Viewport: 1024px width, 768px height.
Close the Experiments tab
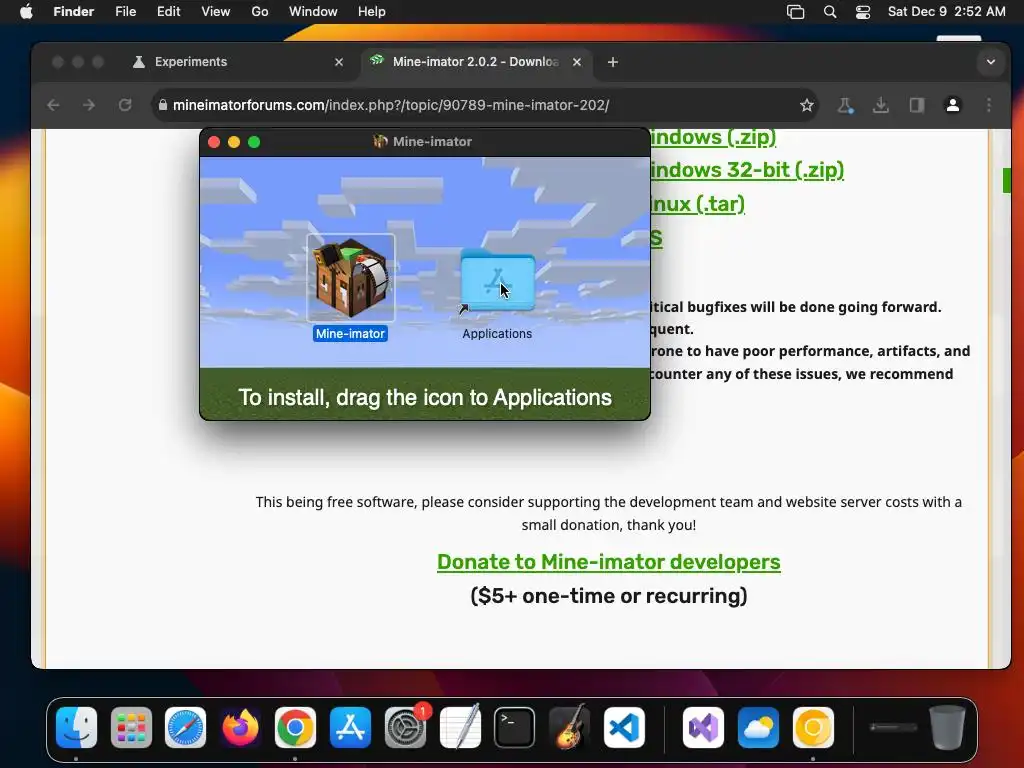[339, 62]
